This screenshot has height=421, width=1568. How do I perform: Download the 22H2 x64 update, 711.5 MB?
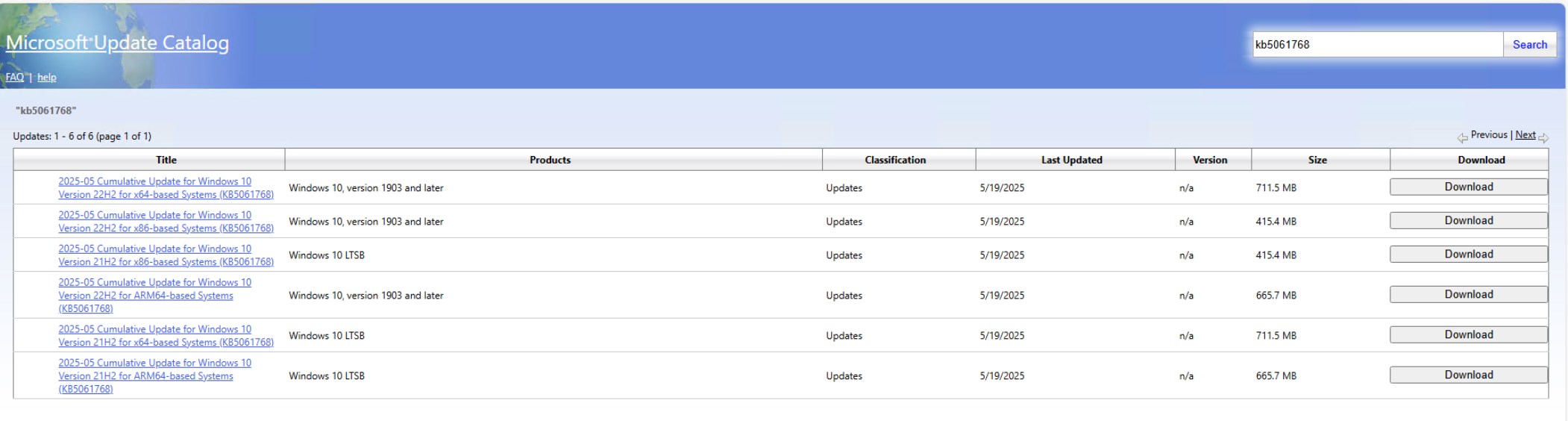(x=1468, y=187)
